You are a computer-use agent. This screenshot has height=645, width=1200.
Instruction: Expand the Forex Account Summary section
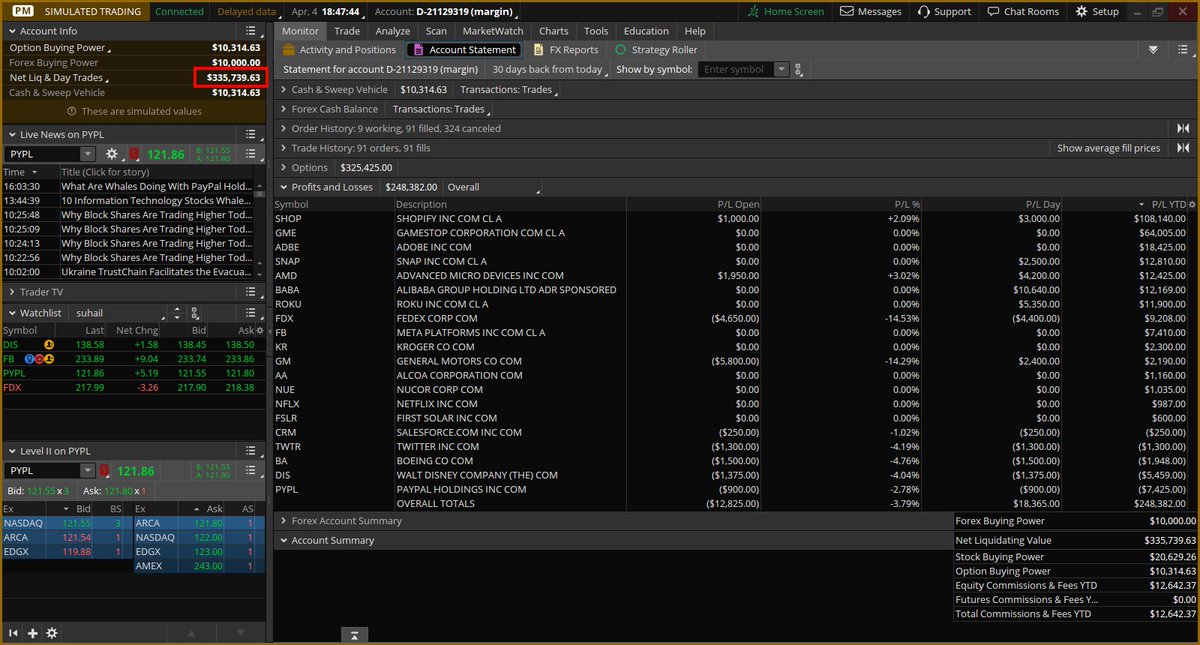pos(283,521)
